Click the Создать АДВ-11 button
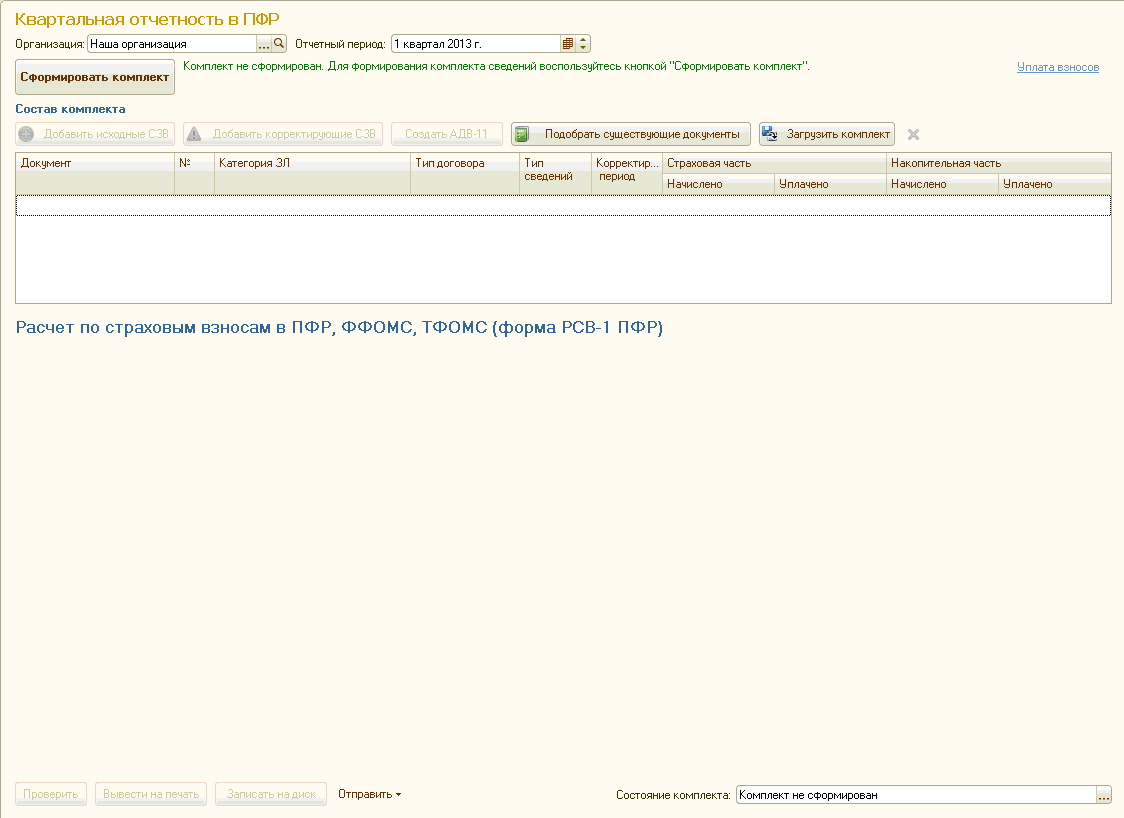This screenshot has height=818, width=1124. click(x=446, y=134)
